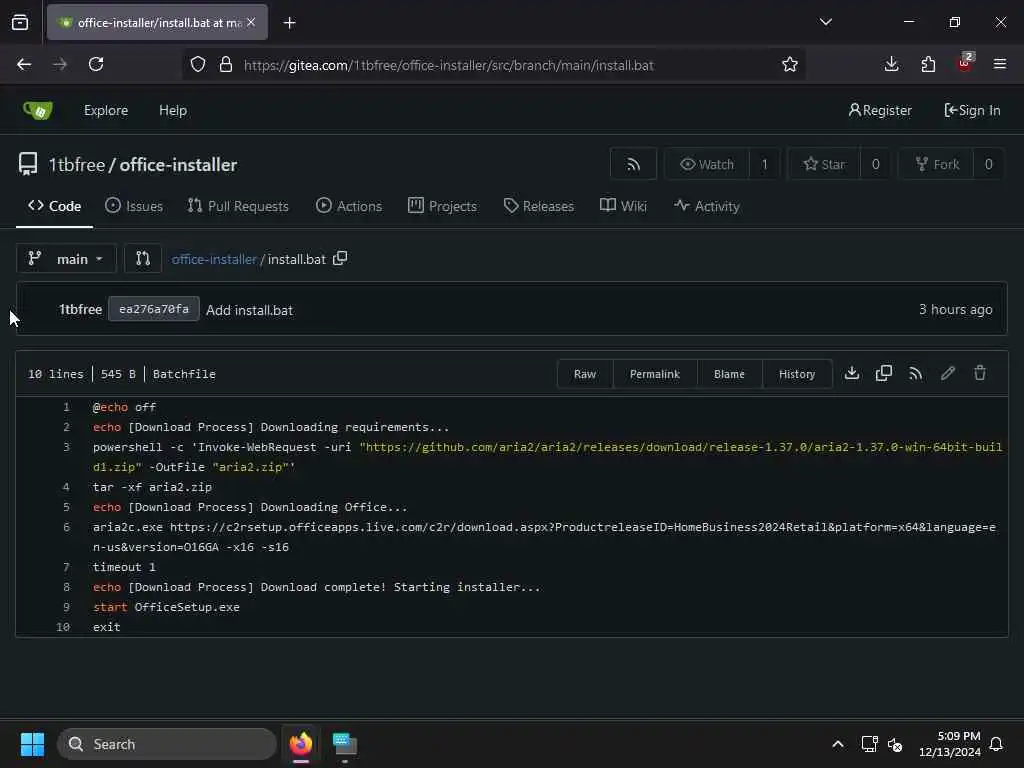
Task: Copy file content icon in file header
Action: coord(884,374)
